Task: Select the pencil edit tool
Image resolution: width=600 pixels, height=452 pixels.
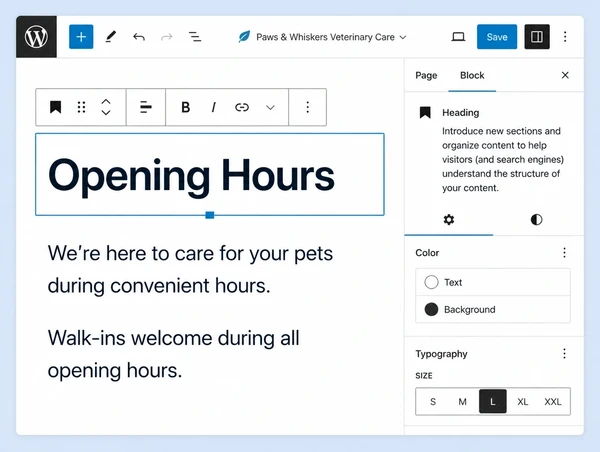Action: click(x=110, y=37)
